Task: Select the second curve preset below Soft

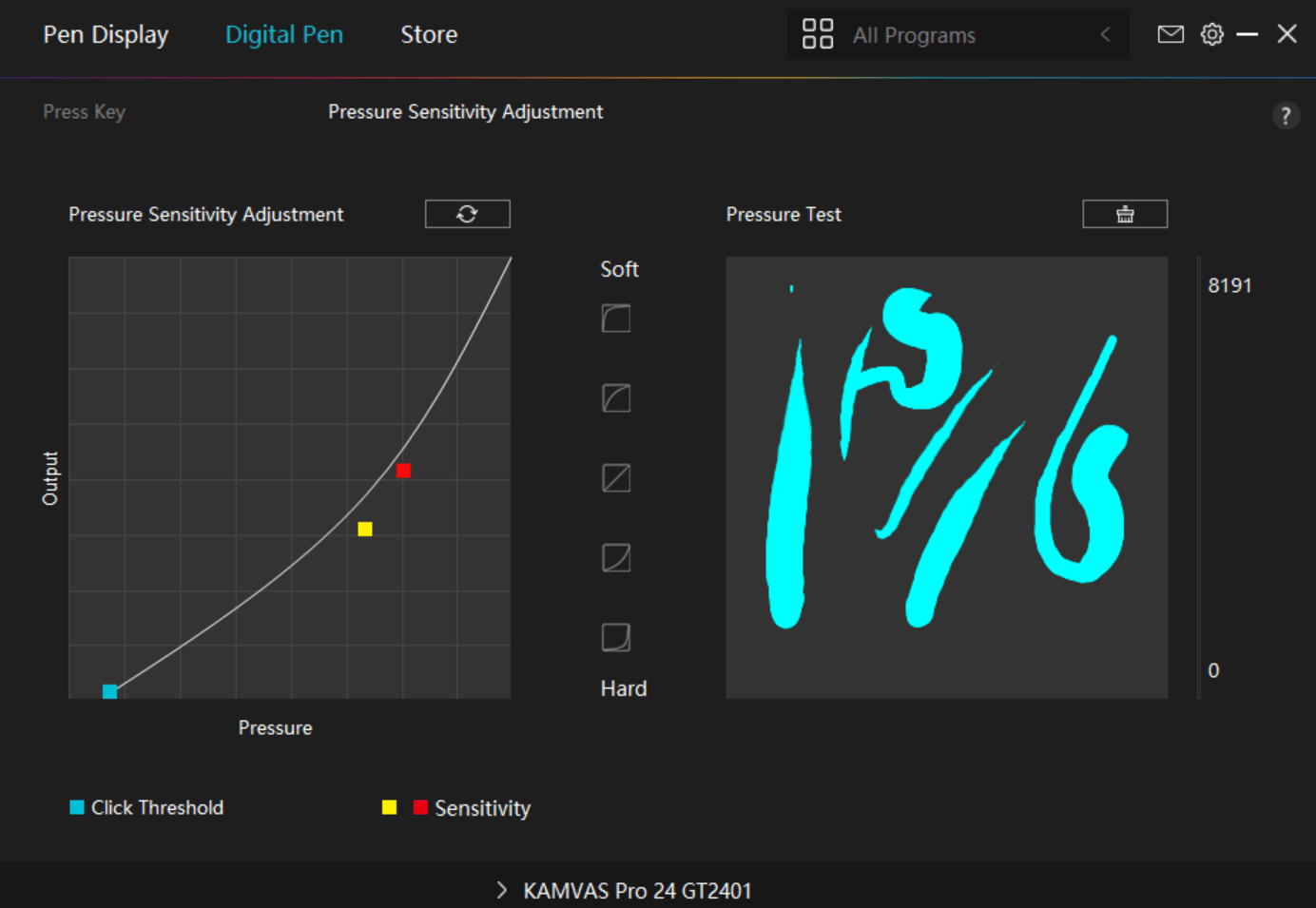Action: (x=615, y=397)
